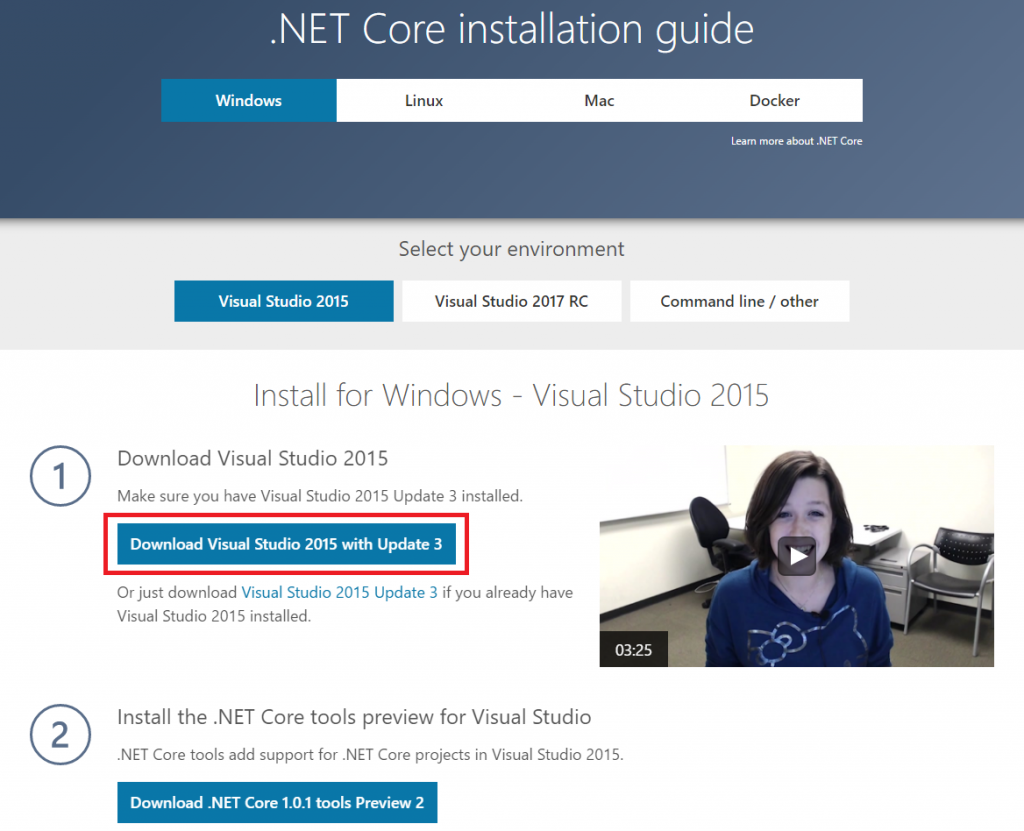
Task: Click the Select your environment heading
Action: 511,249
